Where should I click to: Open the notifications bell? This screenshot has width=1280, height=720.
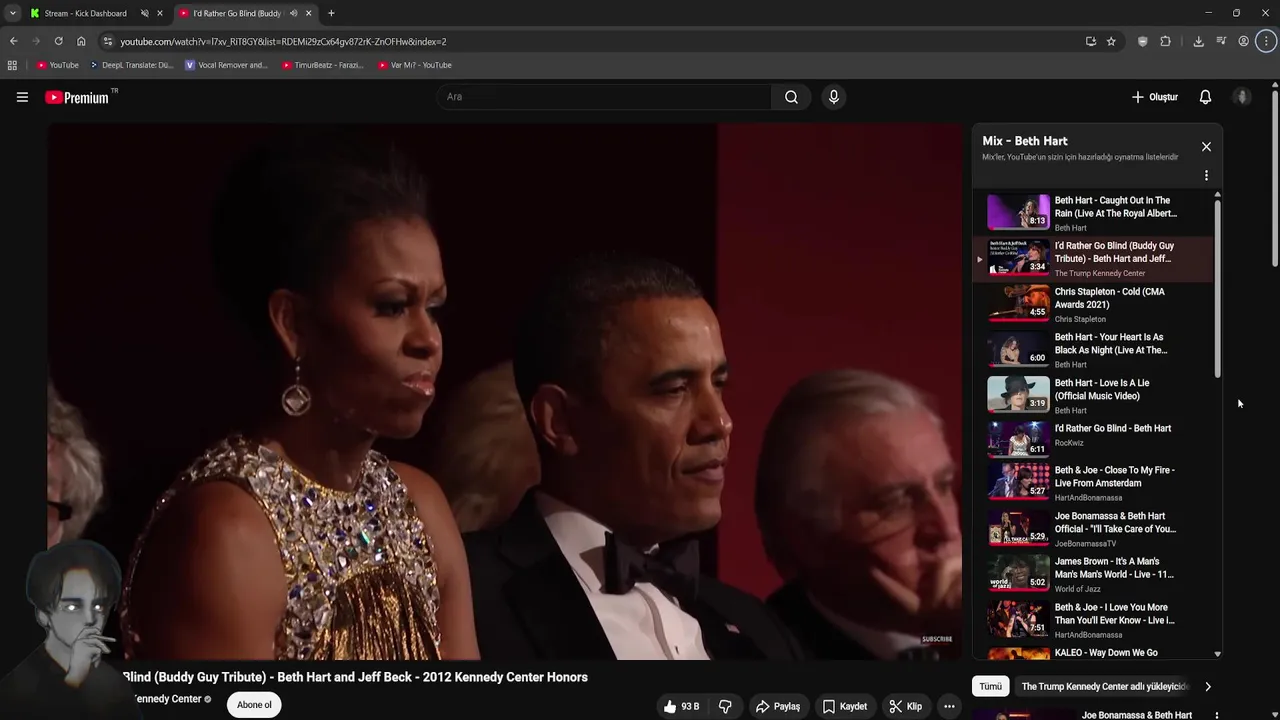pos(1205,97)
